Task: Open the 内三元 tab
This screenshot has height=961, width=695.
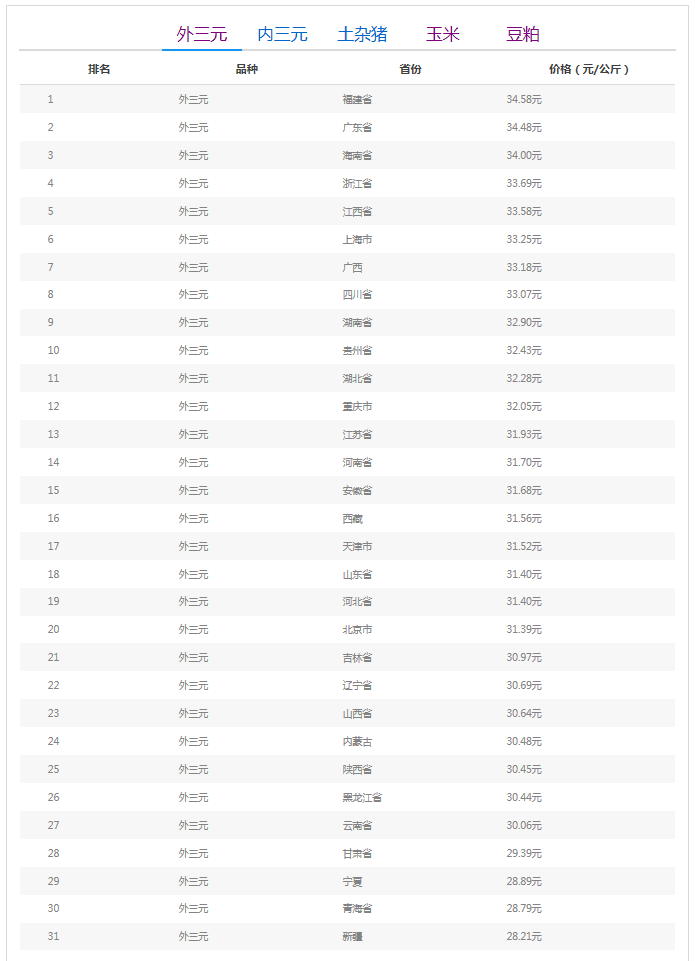Action: point(282,34)
